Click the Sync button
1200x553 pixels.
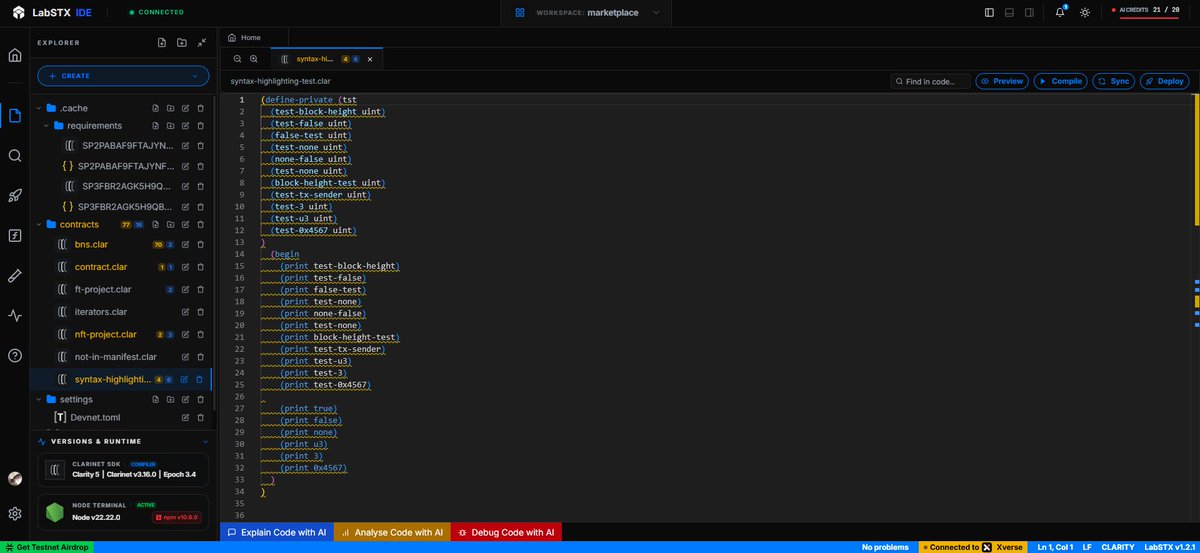[1113, 81]
